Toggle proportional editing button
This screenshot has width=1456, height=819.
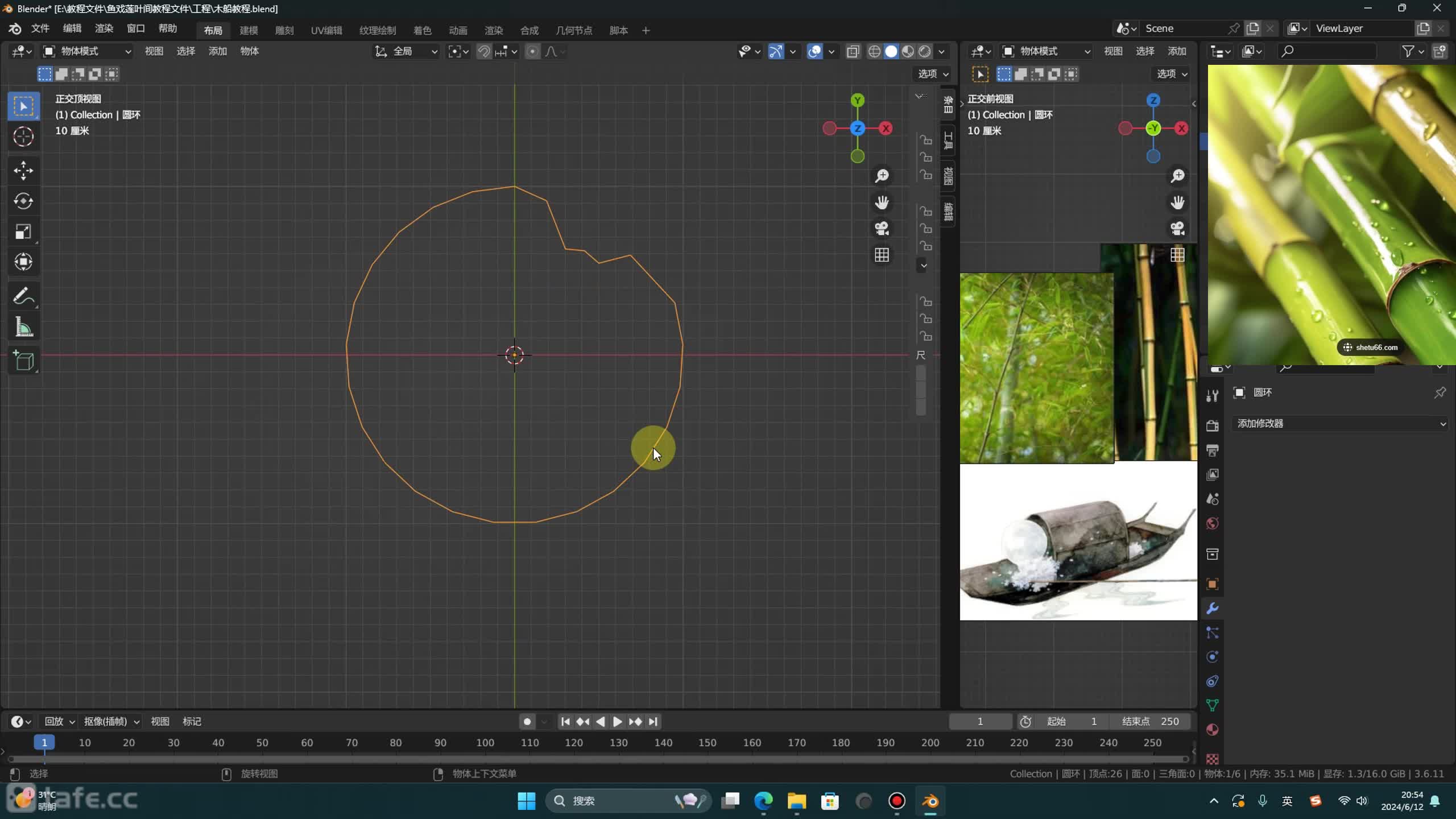click(x=532, y=51)
